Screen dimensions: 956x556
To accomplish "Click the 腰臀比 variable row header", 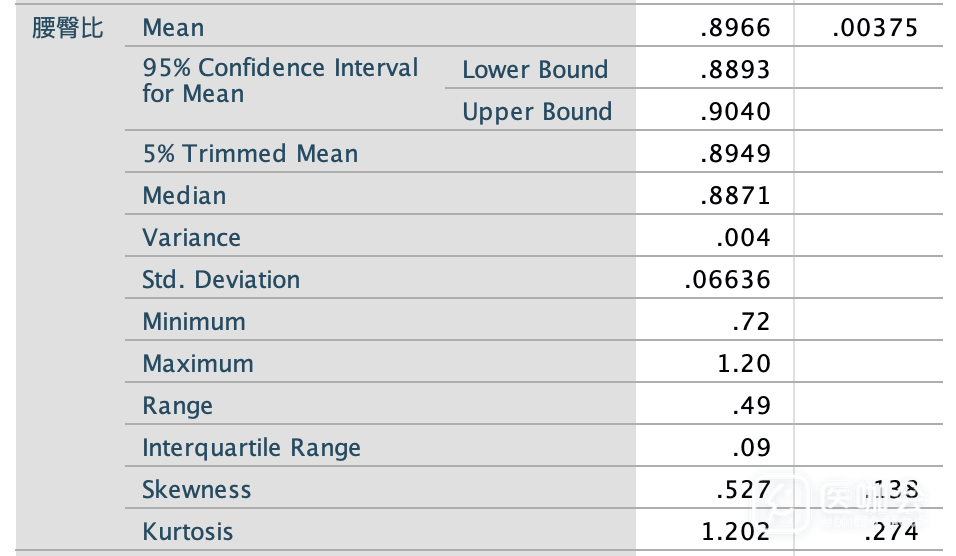I will click(x=68, y=28).
